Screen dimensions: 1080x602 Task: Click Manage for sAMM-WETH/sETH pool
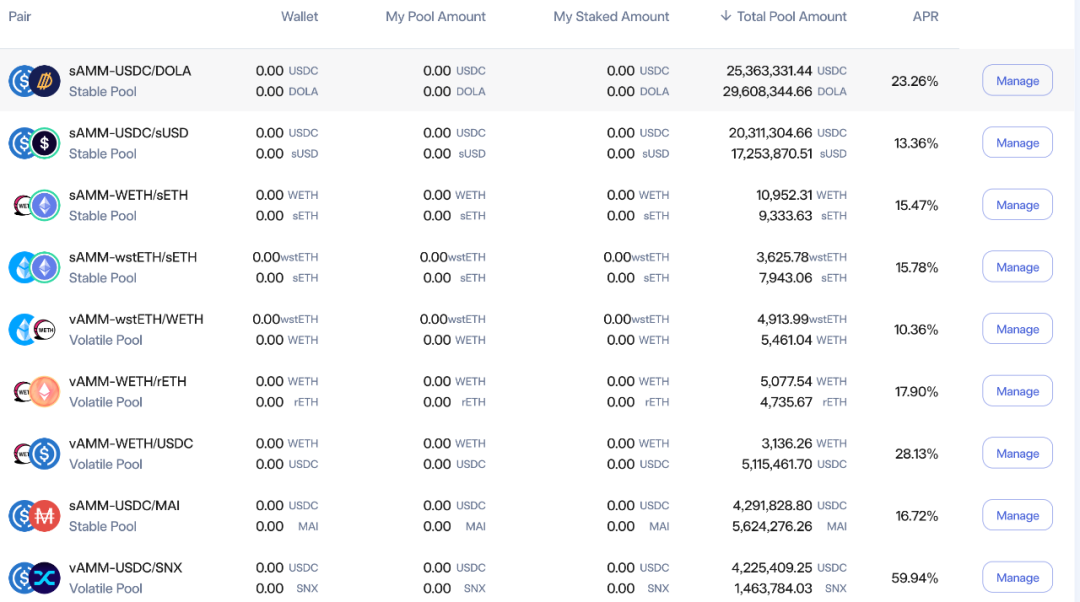point(1017,205)
